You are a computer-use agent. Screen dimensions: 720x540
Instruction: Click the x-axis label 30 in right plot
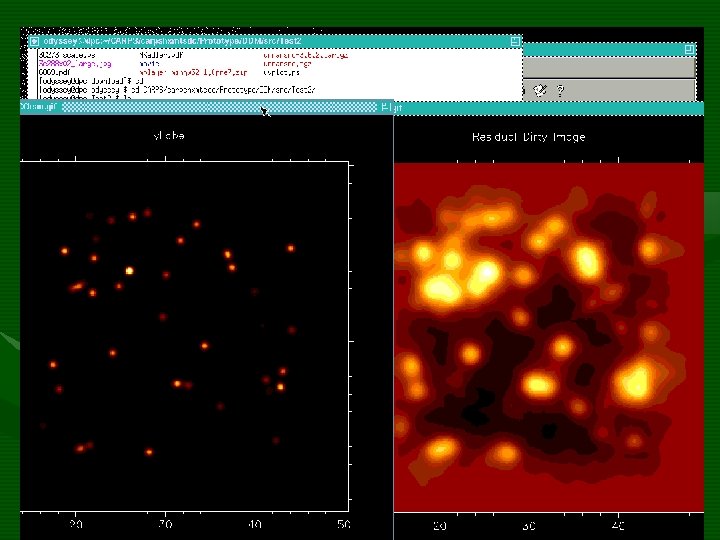[x=529, y=524]
